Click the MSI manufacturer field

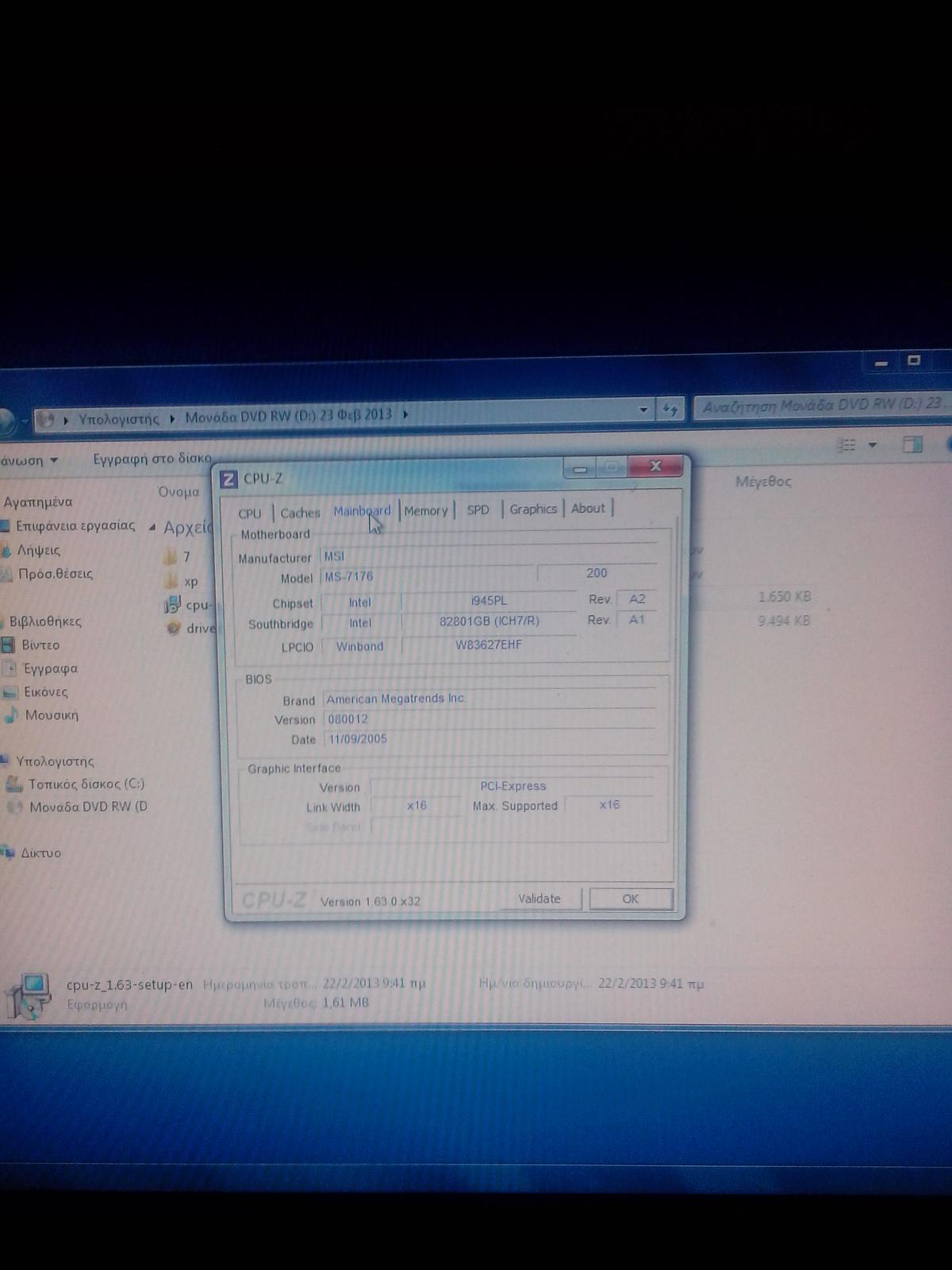pos(489,556)
